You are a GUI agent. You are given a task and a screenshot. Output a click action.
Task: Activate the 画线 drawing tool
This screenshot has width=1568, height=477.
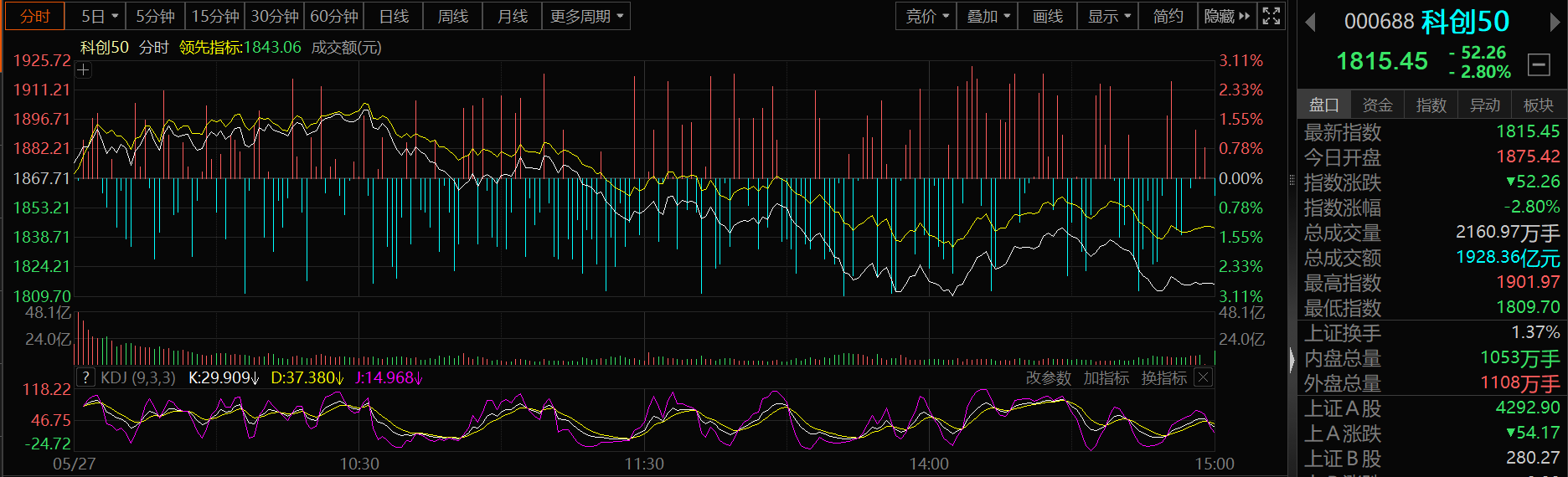tap(1048, 16)
